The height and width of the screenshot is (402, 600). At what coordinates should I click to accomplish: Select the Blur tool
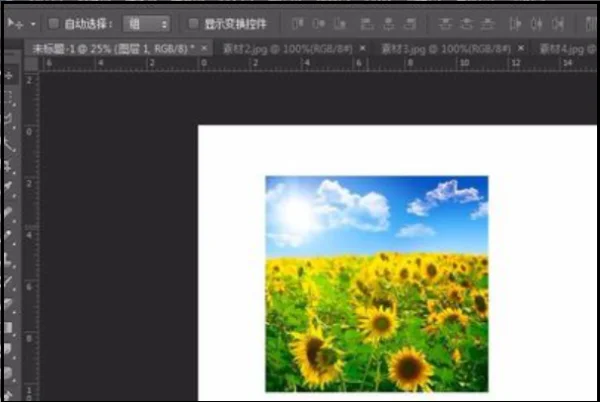(9, 350)
